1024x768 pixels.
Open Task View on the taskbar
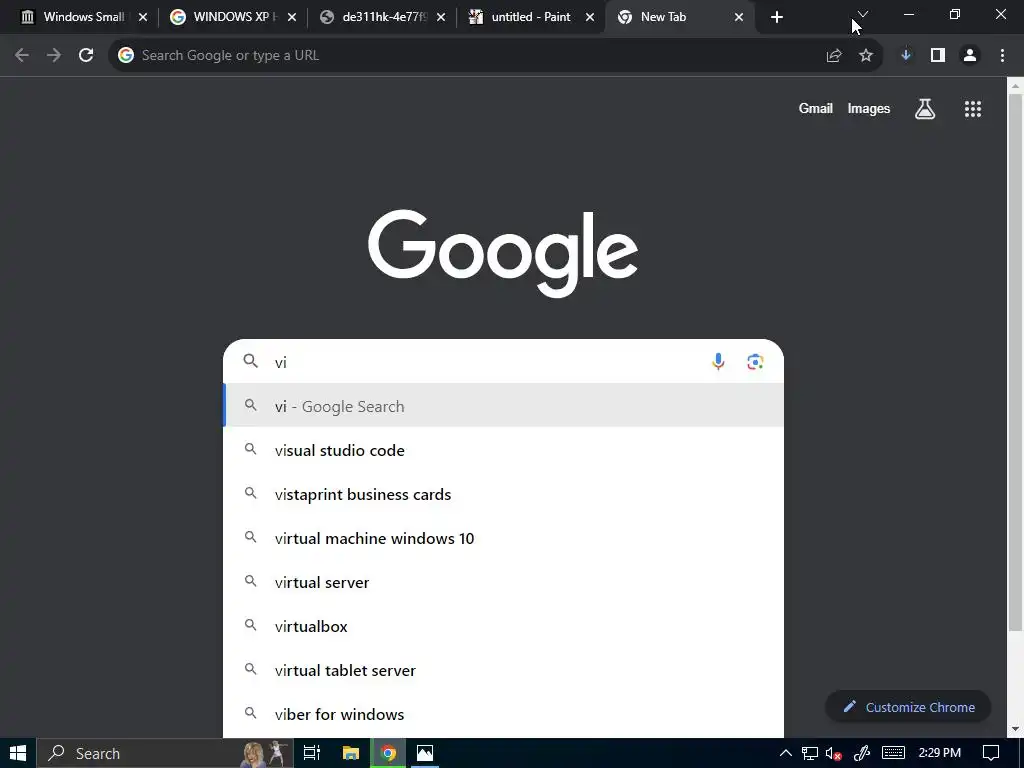point(312,753)
